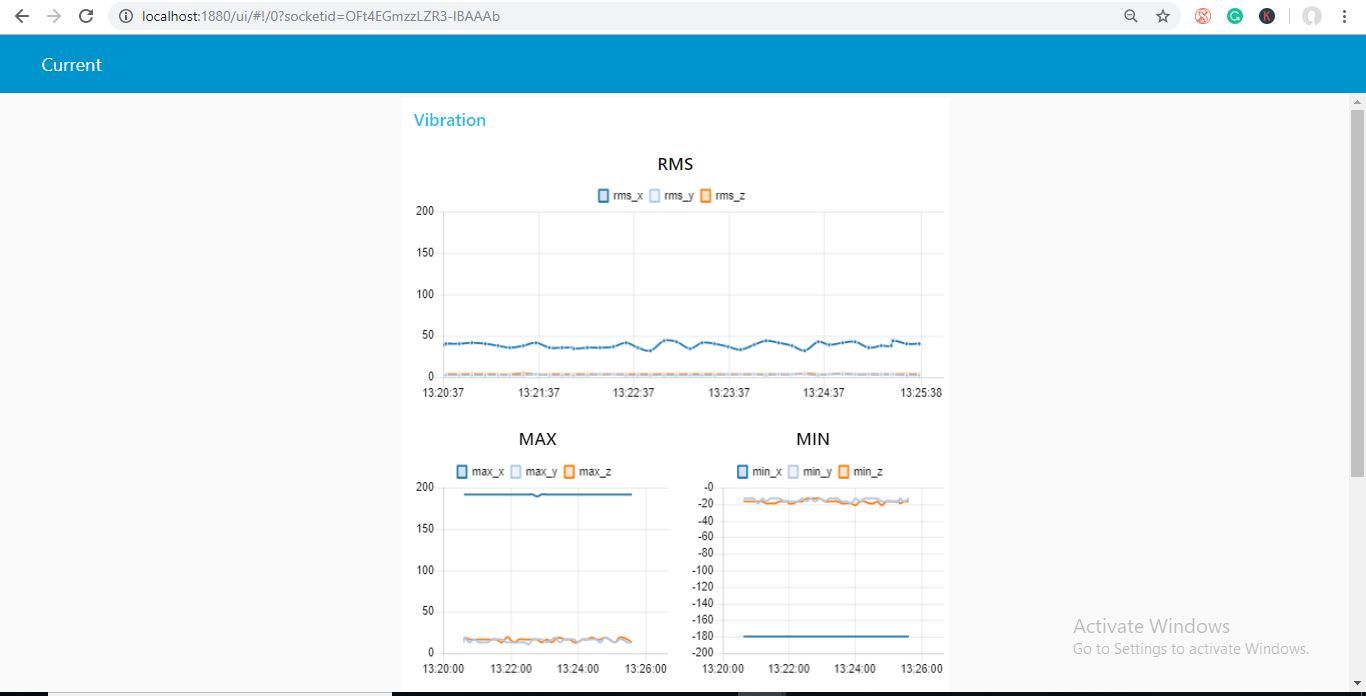1366x696 pixels.
Task: Open the Grammarly extension icon
Action: pos(1234,16)
